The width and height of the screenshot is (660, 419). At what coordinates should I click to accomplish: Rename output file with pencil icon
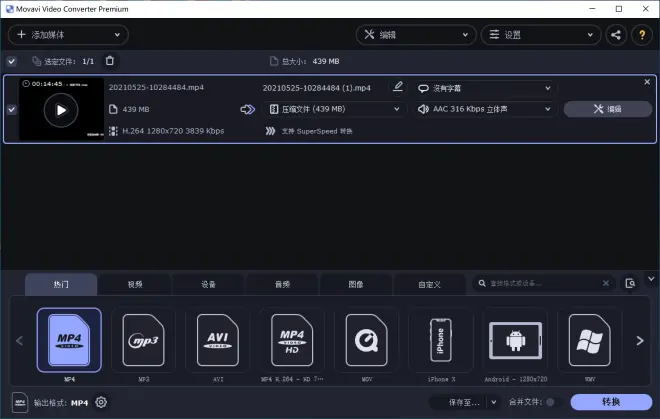pos(398,87)
